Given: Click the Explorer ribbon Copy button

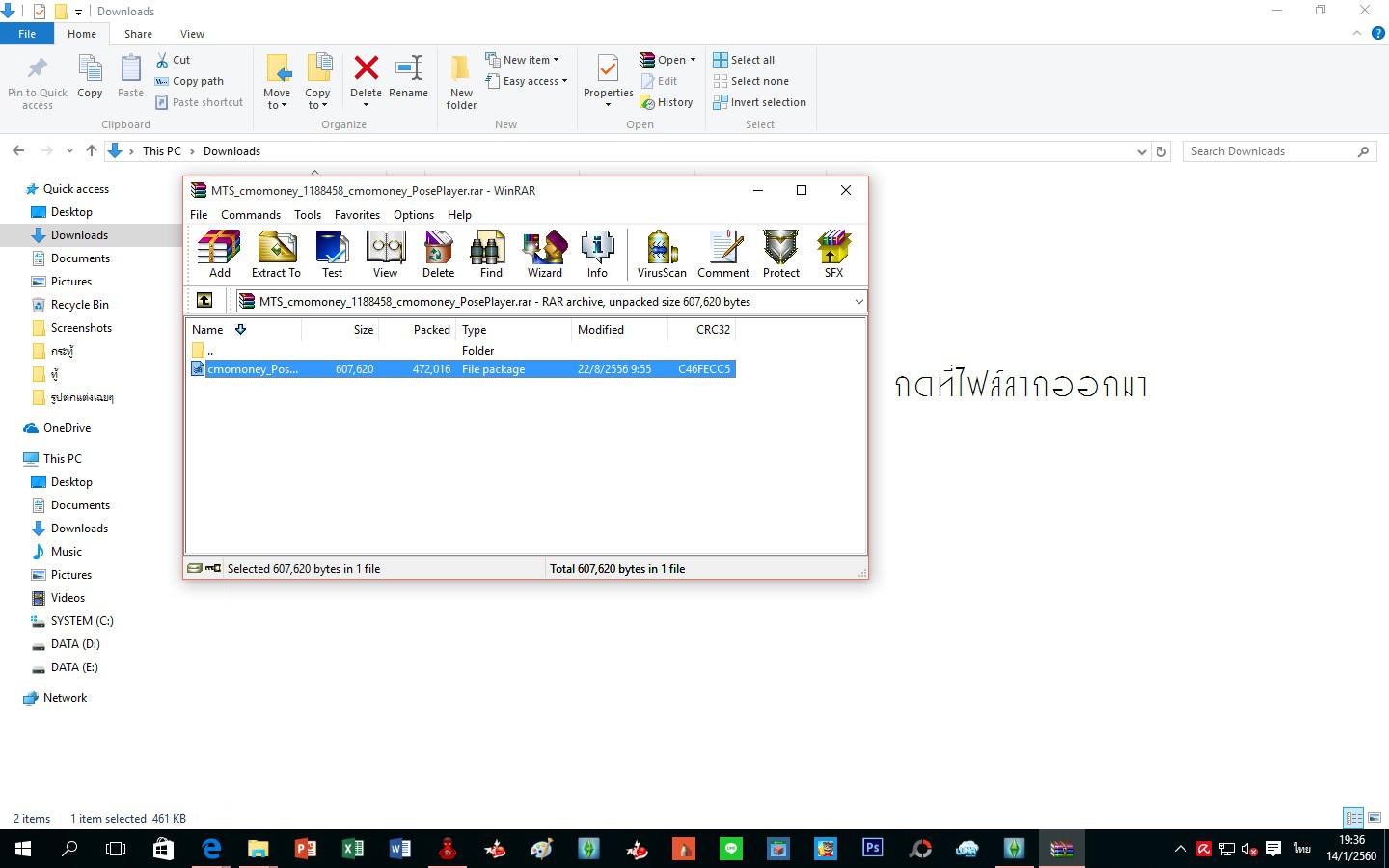Looking at the screenshot, I should 90,76.
